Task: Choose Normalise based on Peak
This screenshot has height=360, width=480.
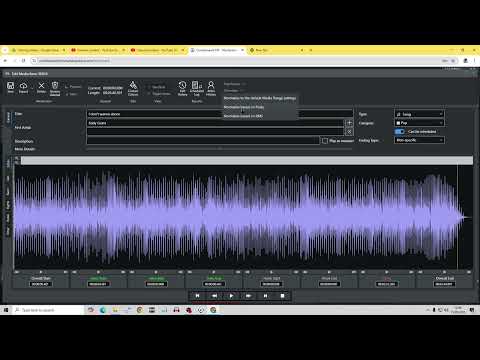Action: 260,107
